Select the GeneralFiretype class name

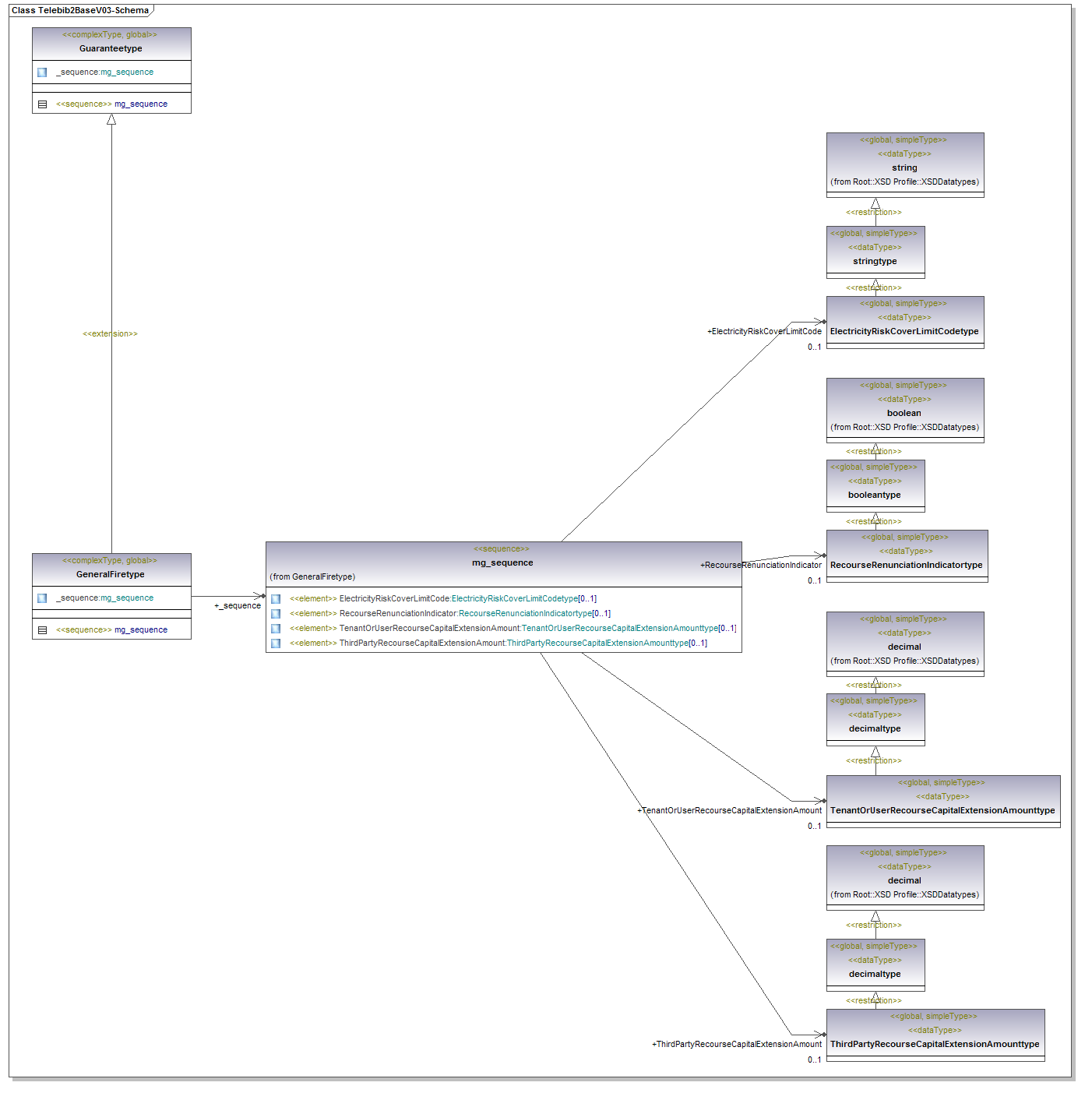point(111,574)
